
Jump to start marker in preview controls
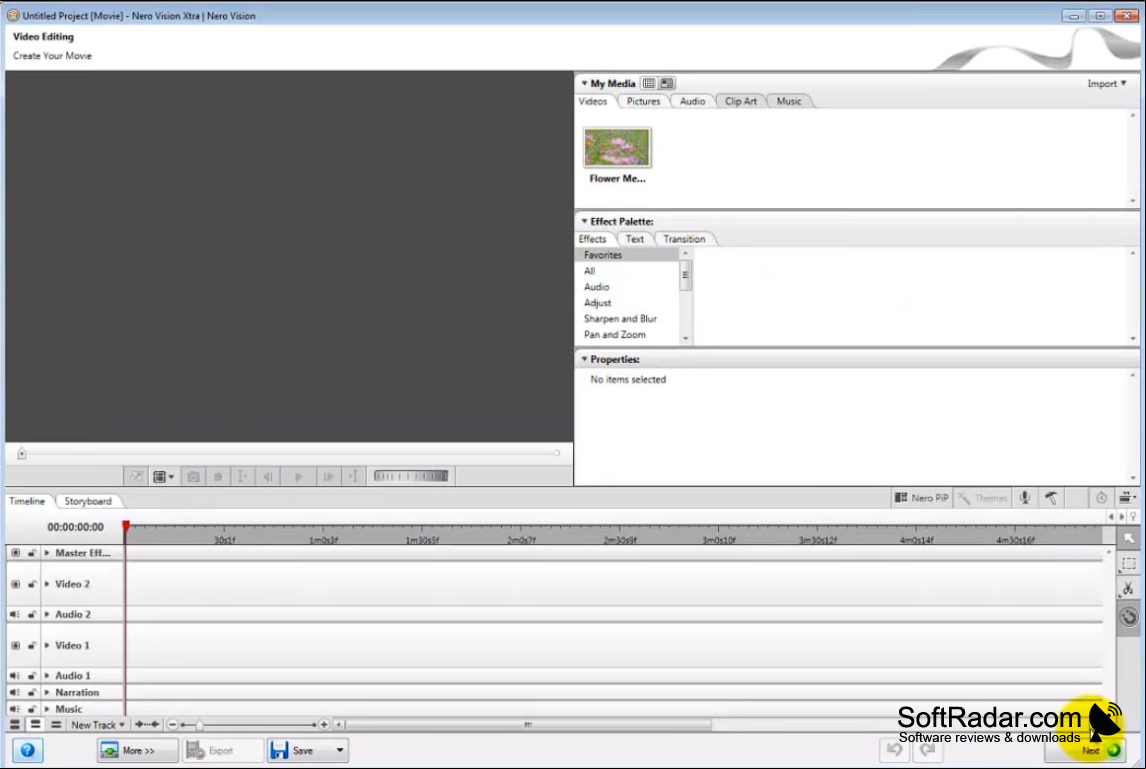[242, 477]
